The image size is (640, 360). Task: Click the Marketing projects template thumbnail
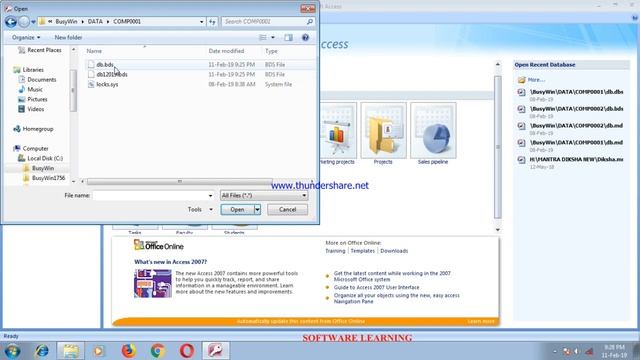click(337, 130)
